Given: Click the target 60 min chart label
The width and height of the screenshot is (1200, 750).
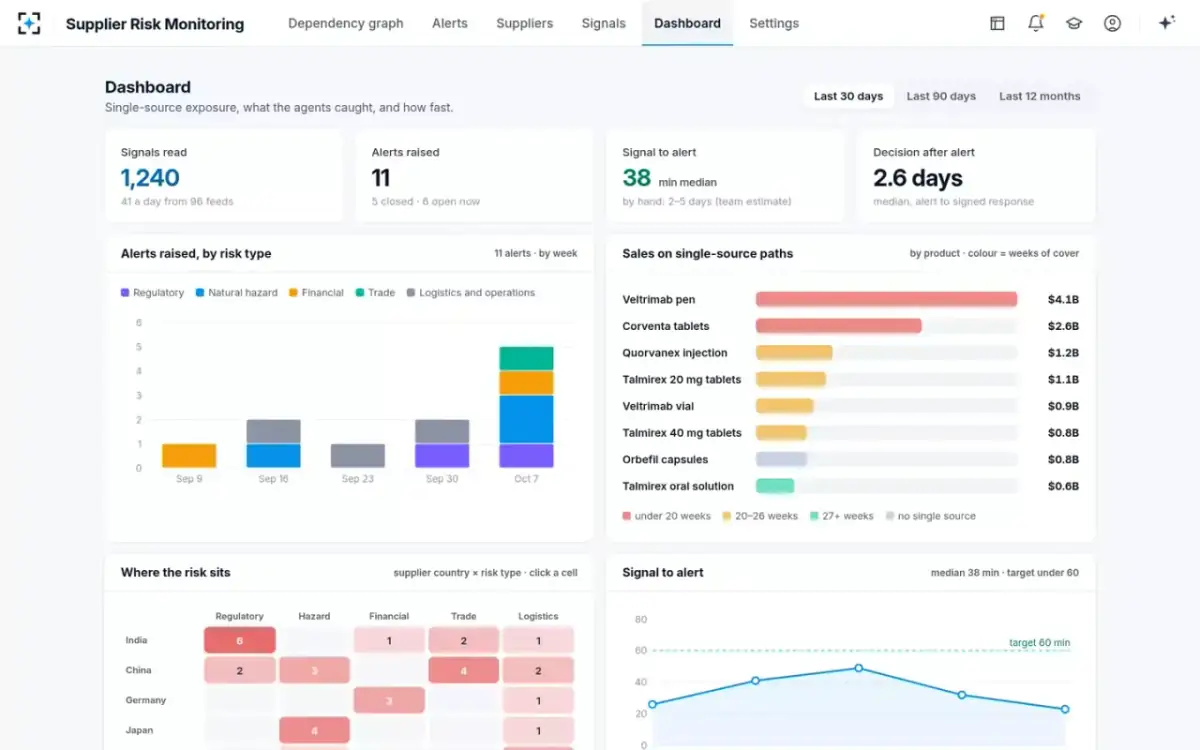Looking at the screenshot, I should click(1039, 642).
